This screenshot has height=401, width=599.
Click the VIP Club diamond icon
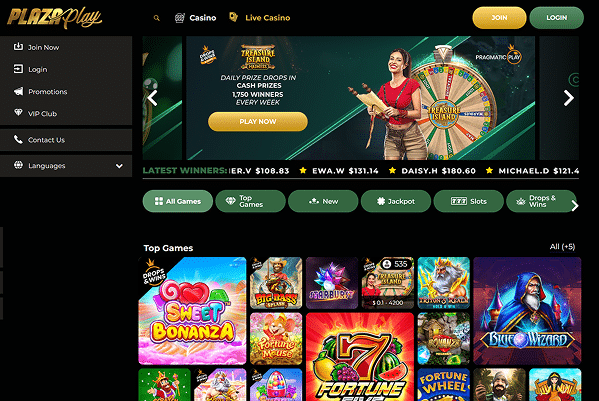pos(18,112)
